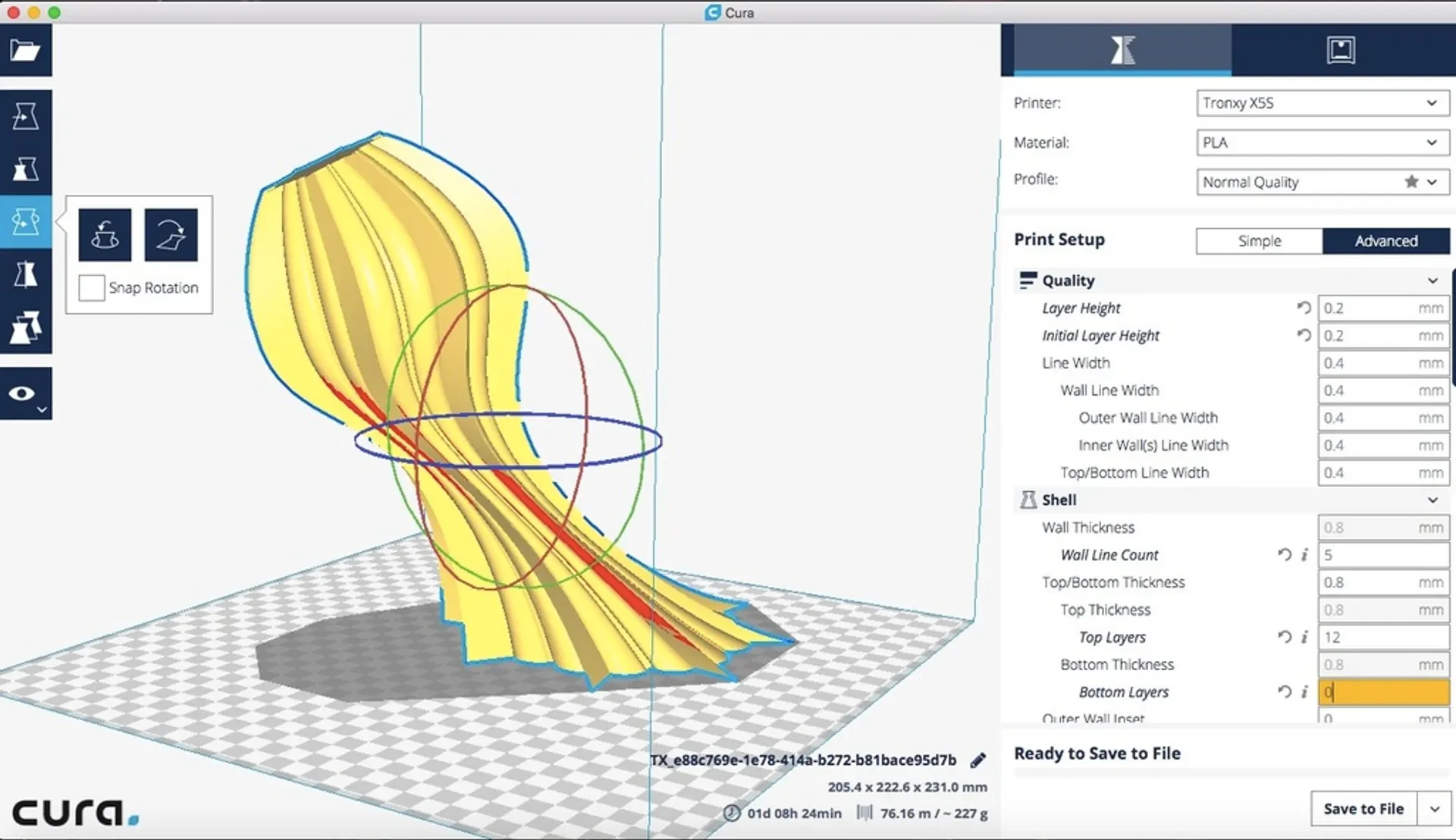Click the model dimensions 205.4 x 222.6 x 231.0 mm

[908, 787]
